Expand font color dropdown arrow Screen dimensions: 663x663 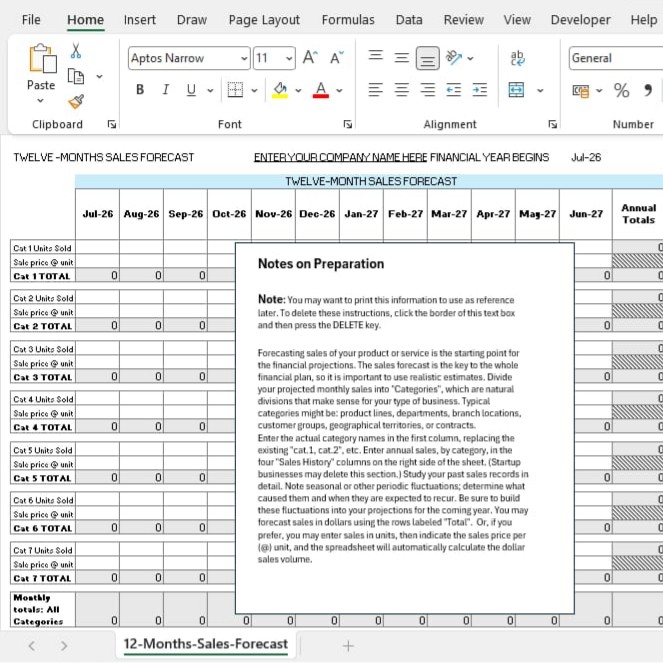coord(339,90)
